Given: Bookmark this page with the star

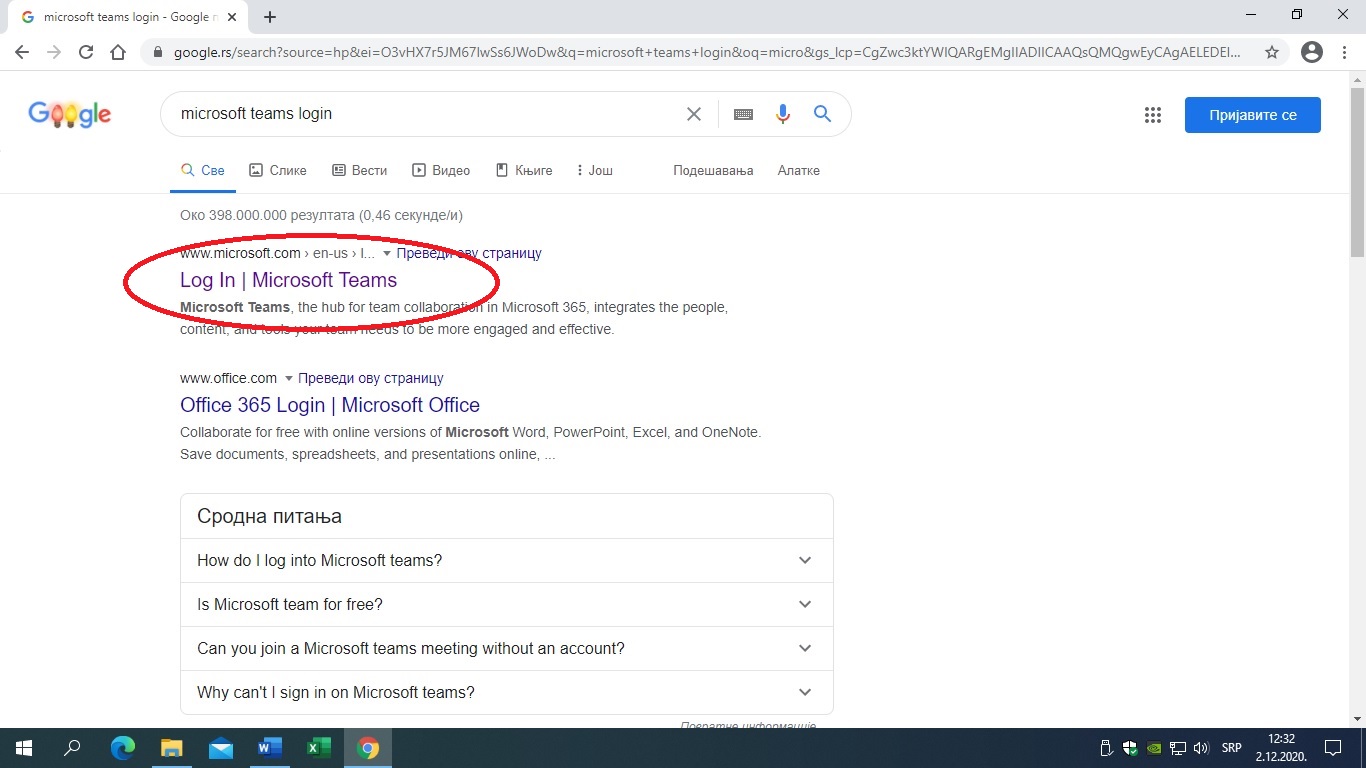Looking at the screenshot, I should coord(1272,52).
